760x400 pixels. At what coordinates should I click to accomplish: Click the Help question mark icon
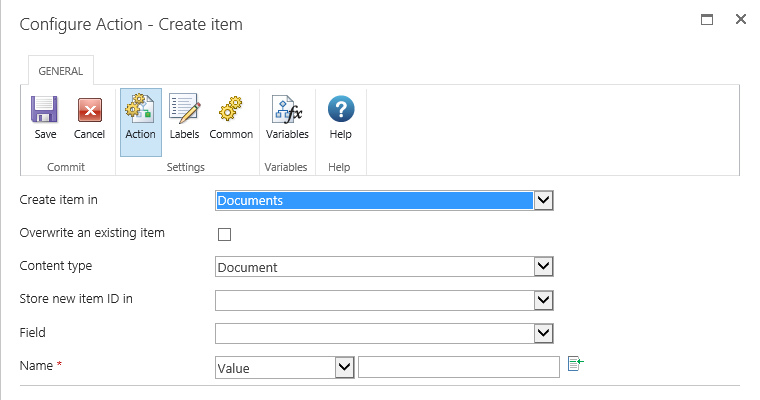pyautogui.click(x=341, y=109)
